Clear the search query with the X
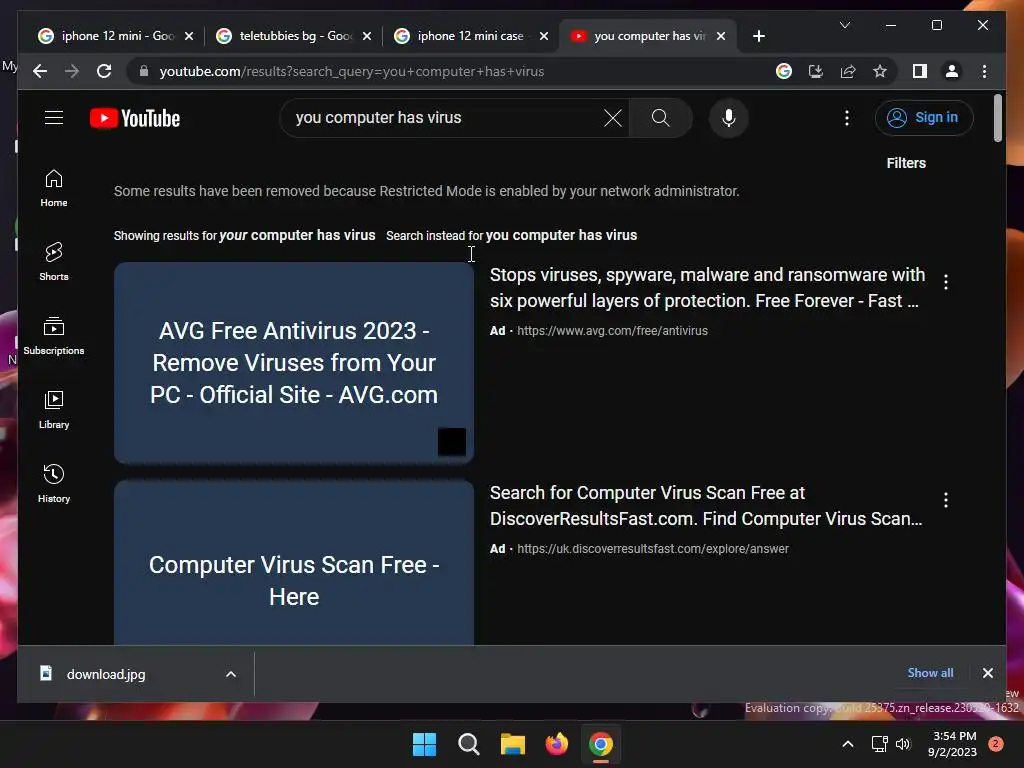This screenshot has height=768, width=1024. point(613,118)
